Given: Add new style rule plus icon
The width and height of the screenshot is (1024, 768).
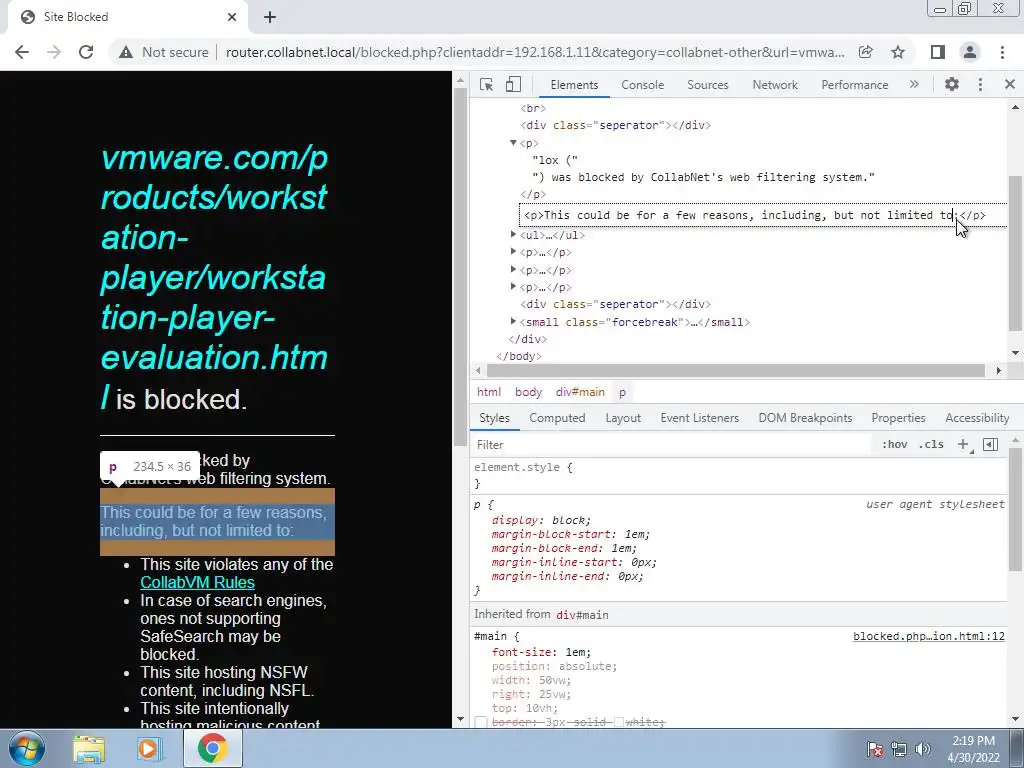Looking at the screenshot, I should pyautogui.click(x=963, y=445).
